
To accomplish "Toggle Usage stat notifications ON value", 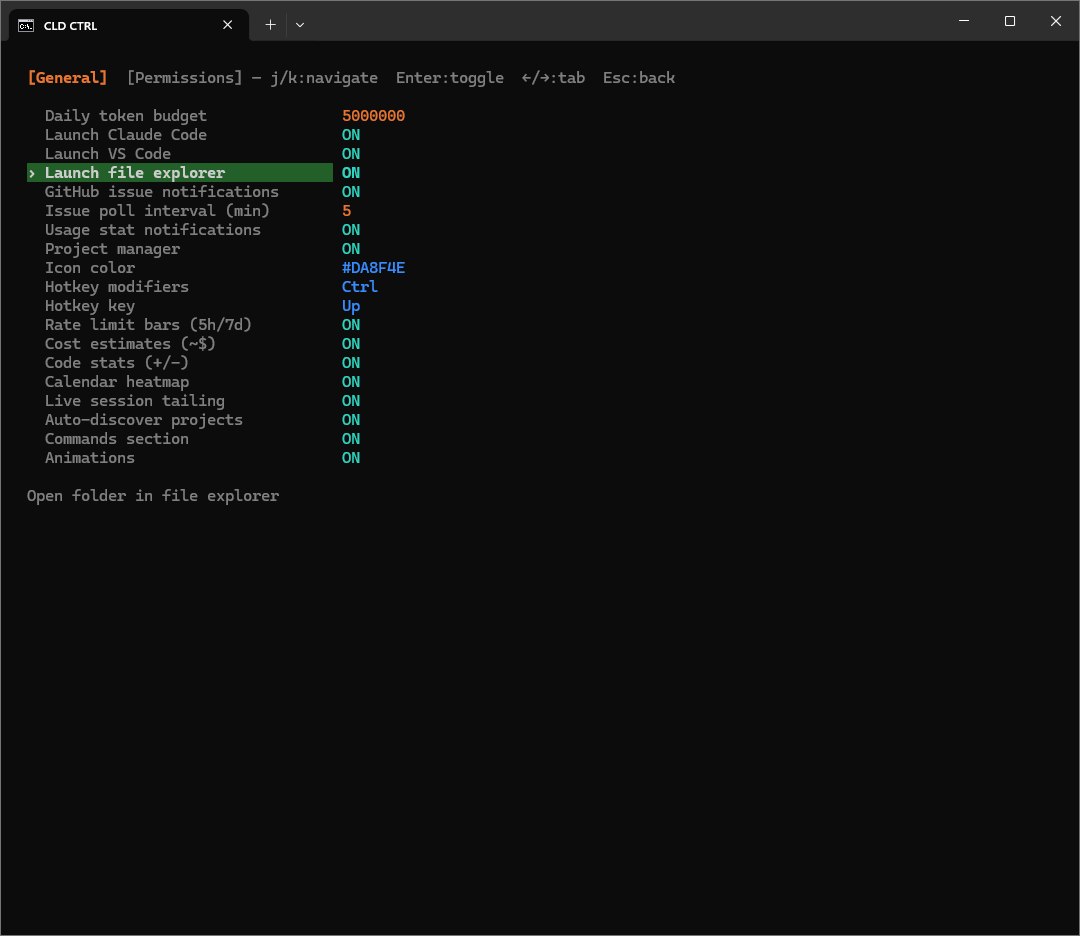I will (x=351, y=230).
